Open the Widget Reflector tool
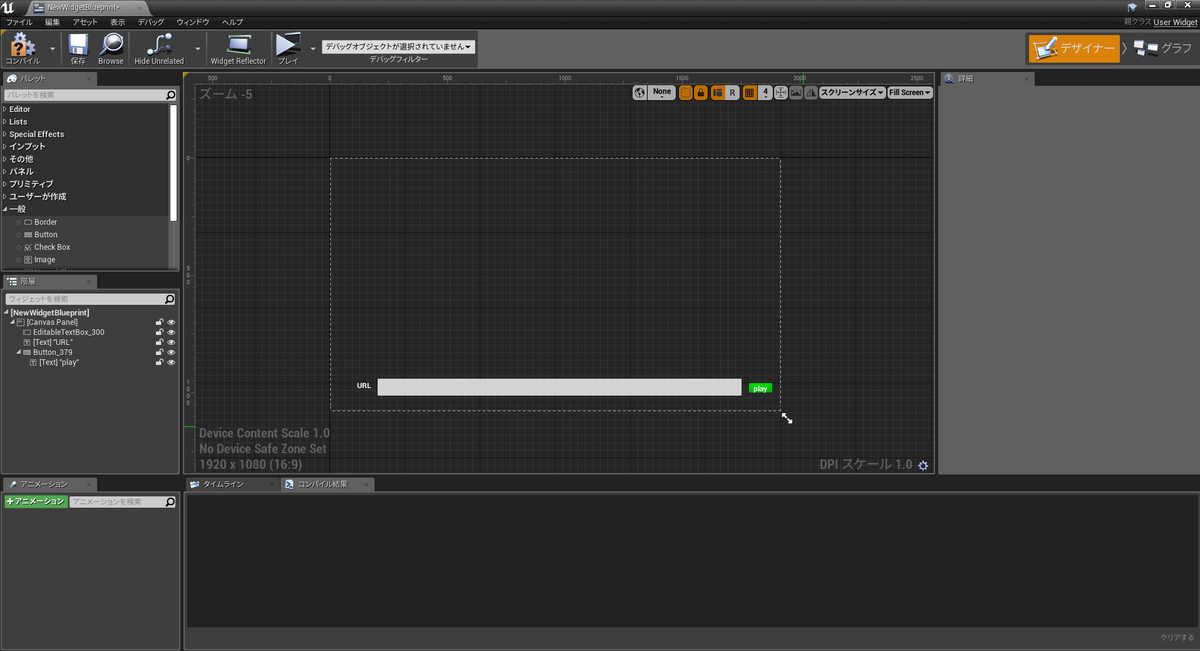This screenshot has width=1200, height=651. [x=238, y=47]
